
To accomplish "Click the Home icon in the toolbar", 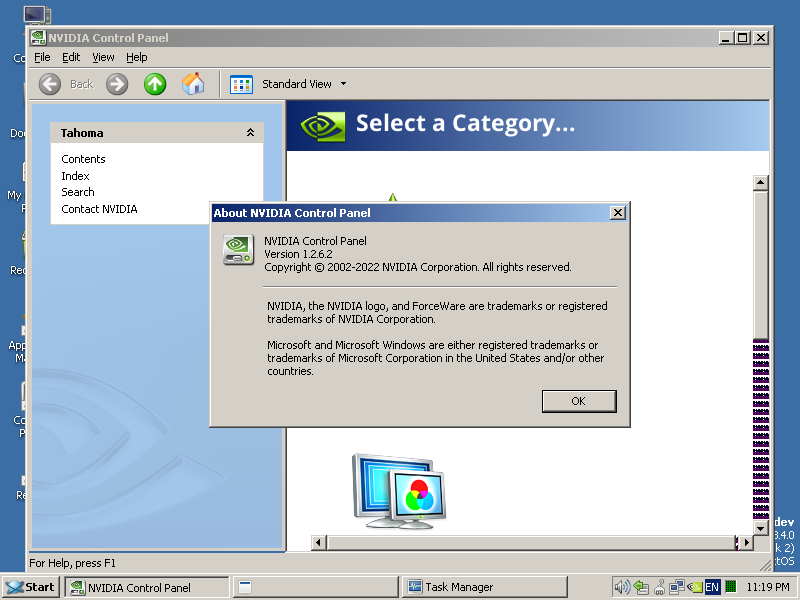I will click(x=193, y=84).
